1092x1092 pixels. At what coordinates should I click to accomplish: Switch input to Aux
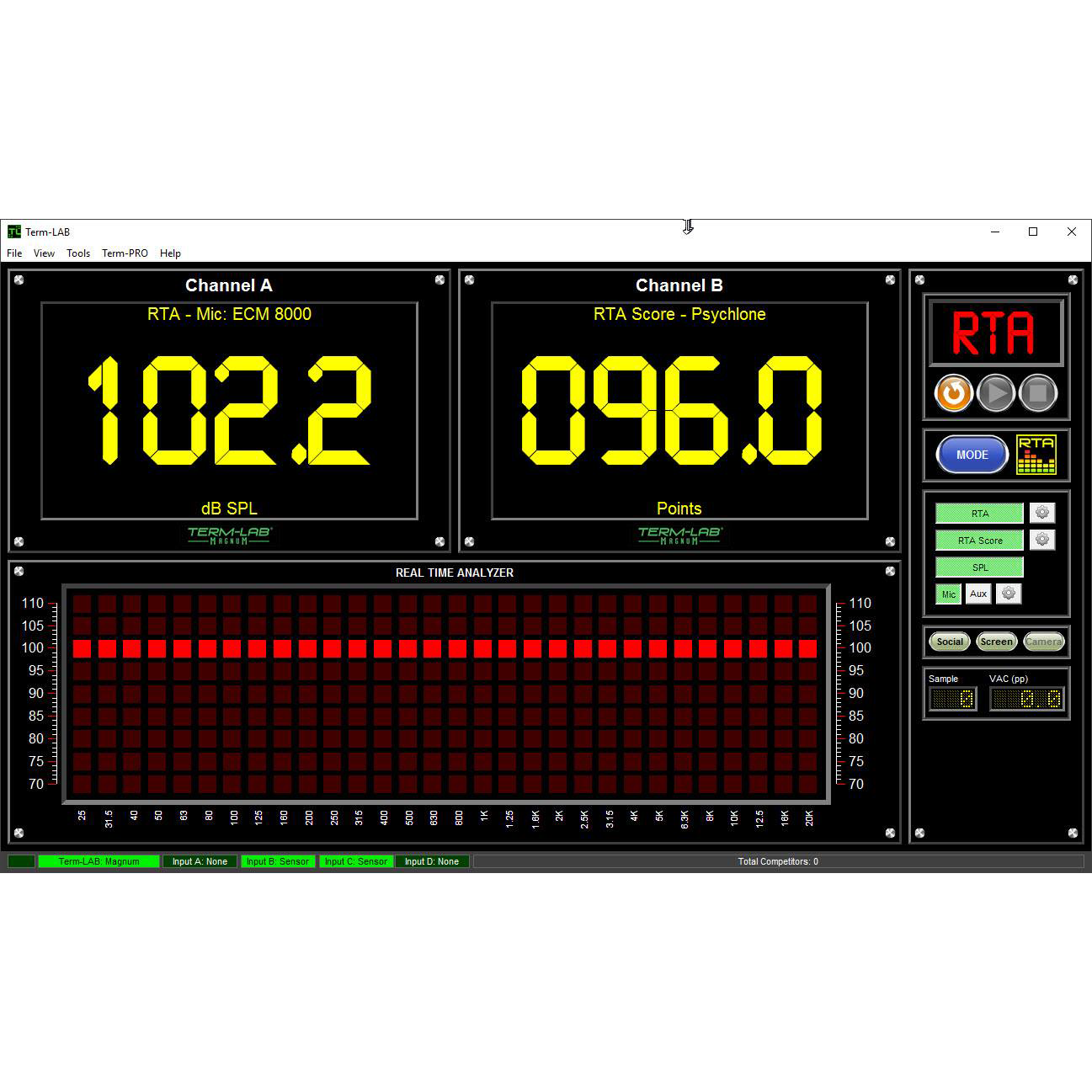[977, 594]
